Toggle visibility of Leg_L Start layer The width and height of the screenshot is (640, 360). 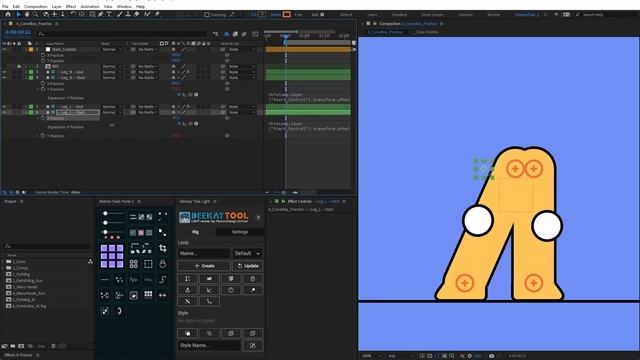(4, 112)
